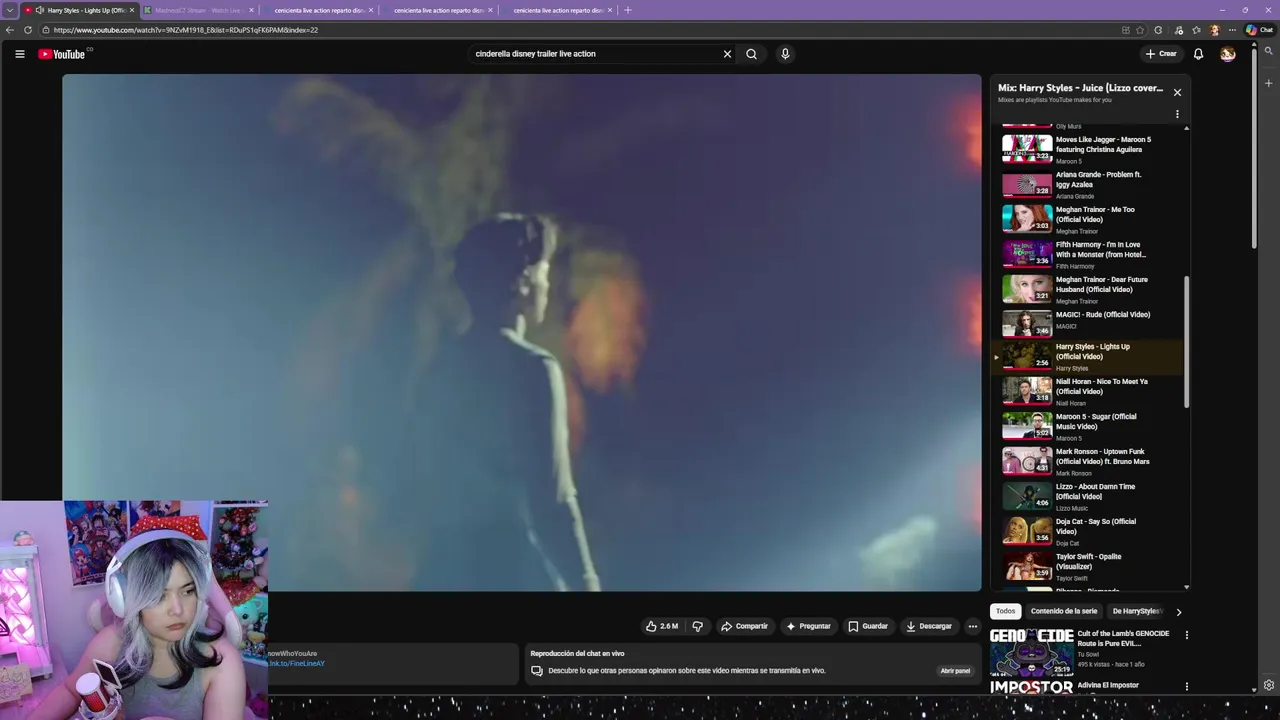1280x720 pixels.
Task: Close the Mix playlist panel
Action: [x=1177, y=92]
